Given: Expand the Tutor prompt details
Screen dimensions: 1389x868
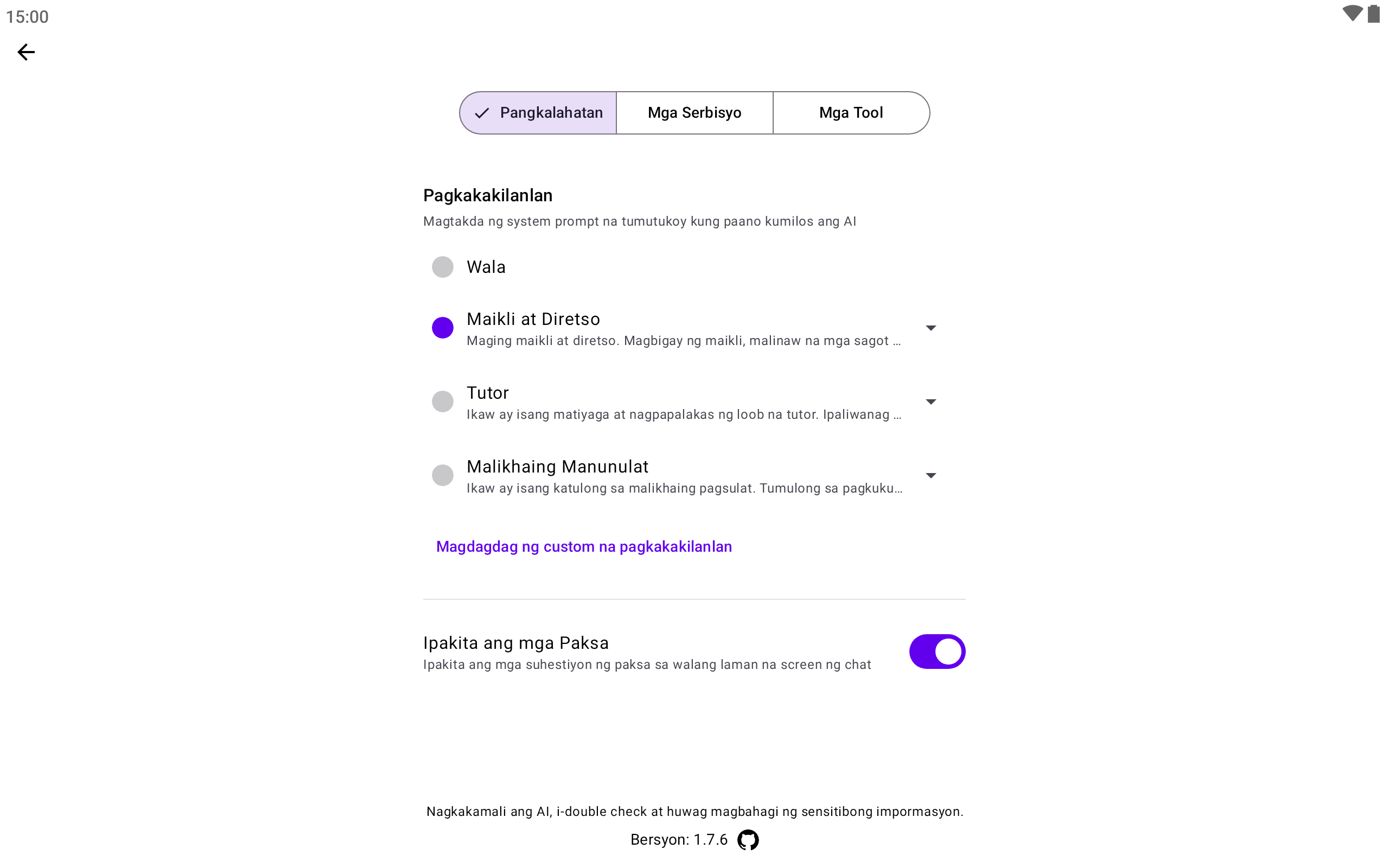Looking at the screenshot, I should (x=931, y=402).
